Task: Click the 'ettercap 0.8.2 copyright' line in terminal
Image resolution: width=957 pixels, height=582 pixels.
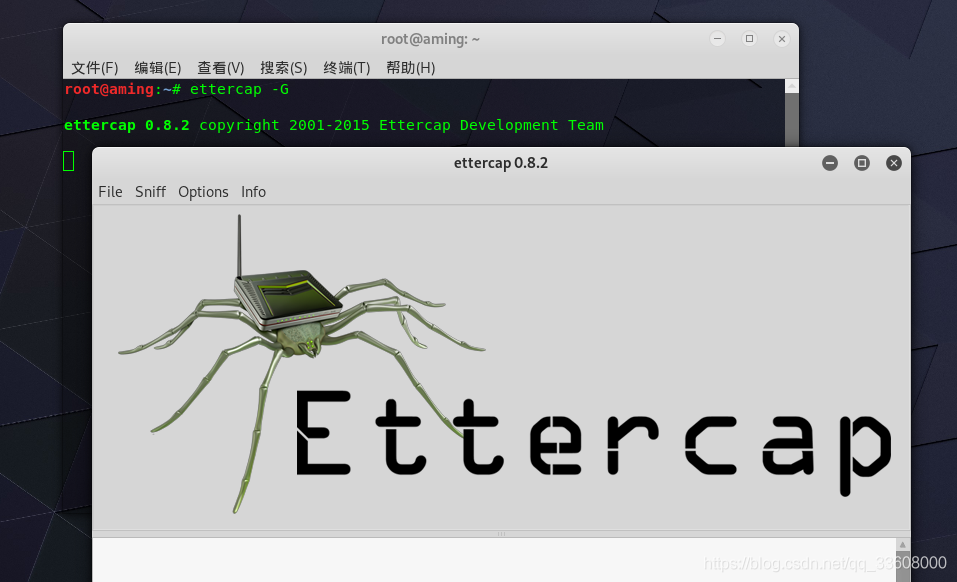Action: pyautogui.click(x=334, y=125)
